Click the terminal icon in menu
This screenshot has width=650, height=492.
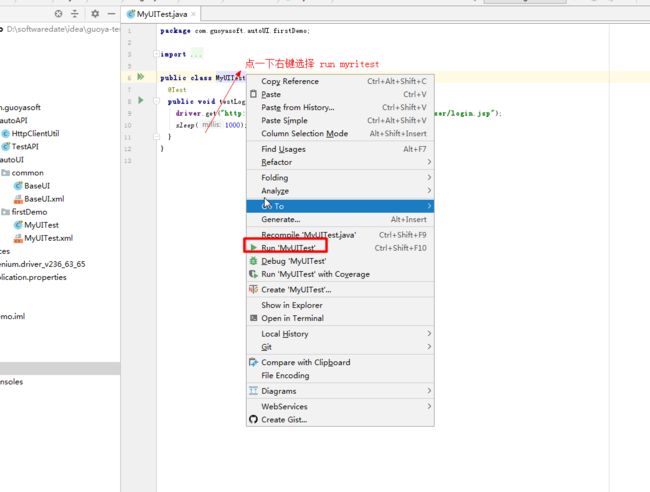[253, 318]
